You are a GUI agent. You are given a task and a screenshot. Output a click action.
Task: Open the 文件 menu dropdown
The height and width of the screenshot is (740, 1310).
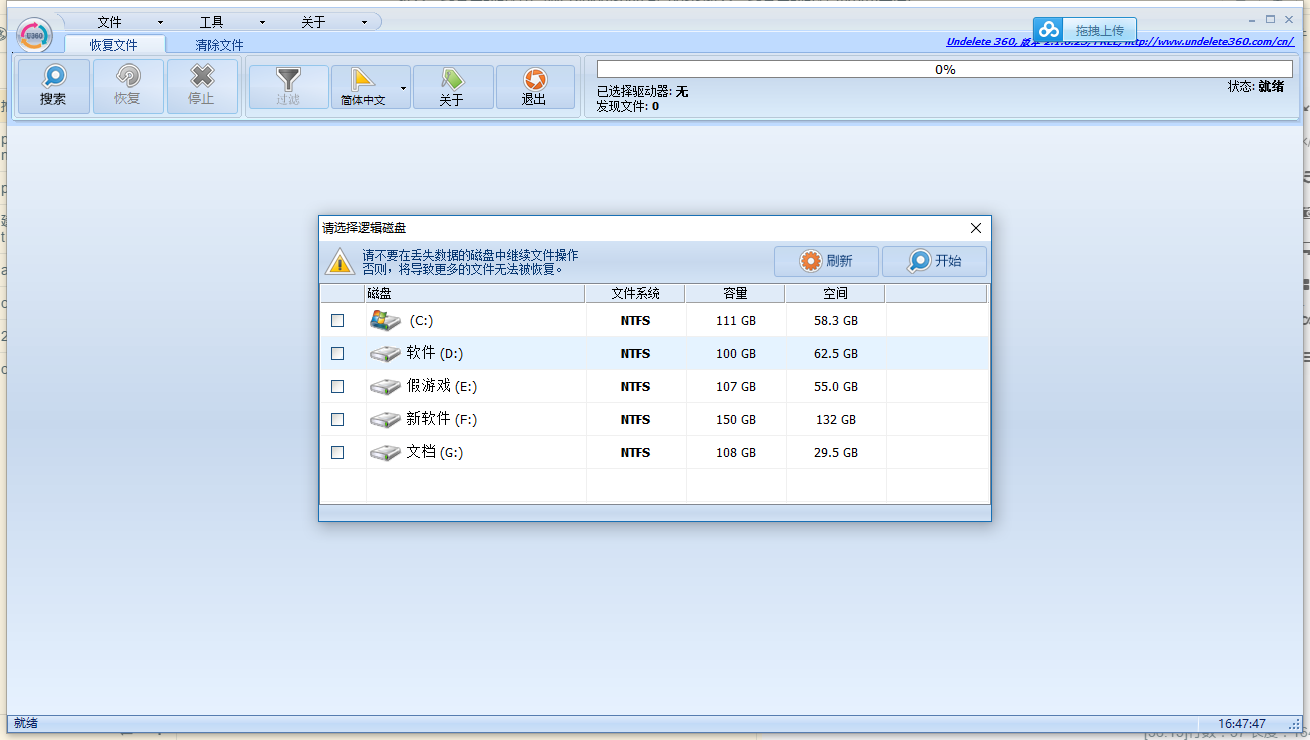click(129, 22)
